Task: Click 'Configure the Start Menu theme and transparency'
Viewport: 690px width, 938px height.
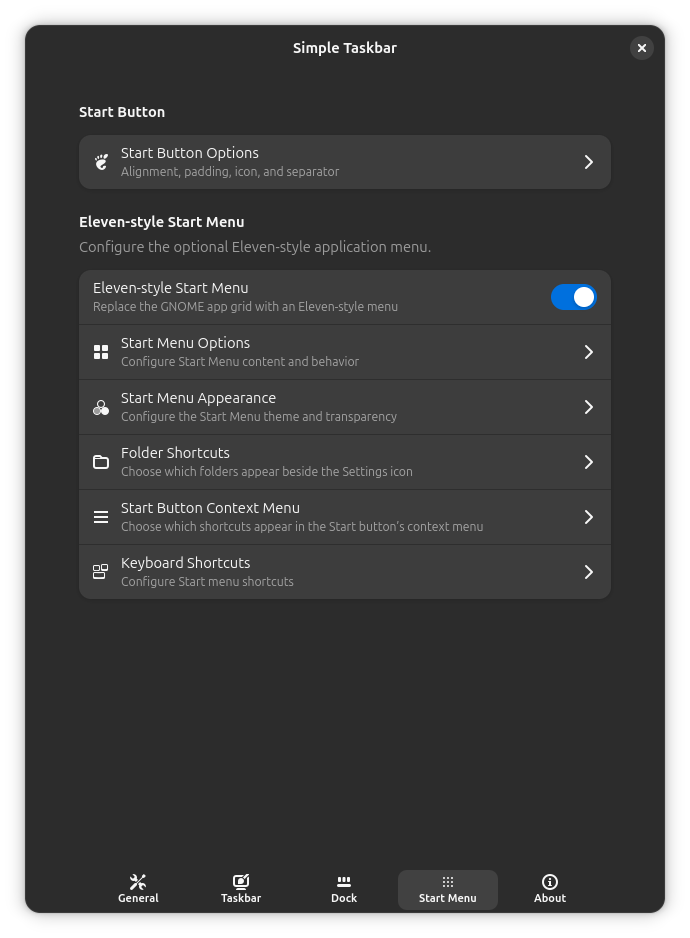Action: click(259, 417)
